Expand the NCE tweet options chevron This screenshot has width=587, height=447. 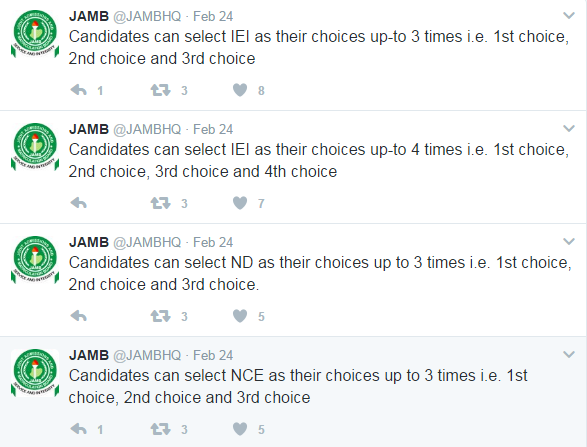tap(569, 355)
